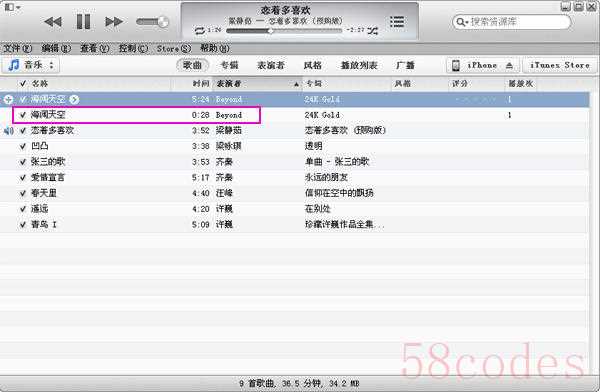This screenshot has width=600, height=392.
Task: Open the 编辑 menu
Action: 56,49
